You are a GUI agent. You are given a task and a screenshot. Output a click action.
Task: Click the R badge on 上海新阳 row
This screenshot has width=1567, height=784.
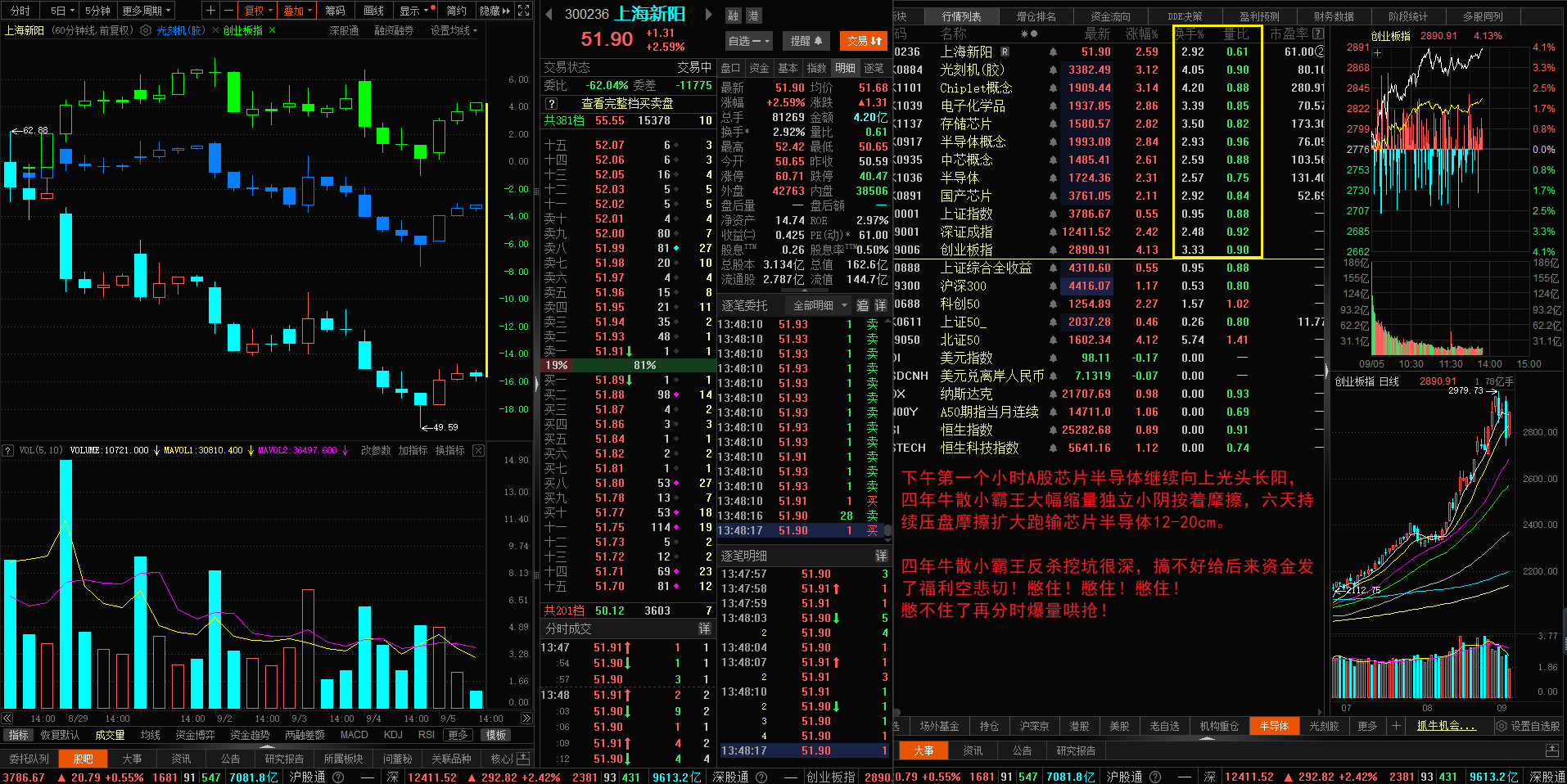pos(1005,52)
